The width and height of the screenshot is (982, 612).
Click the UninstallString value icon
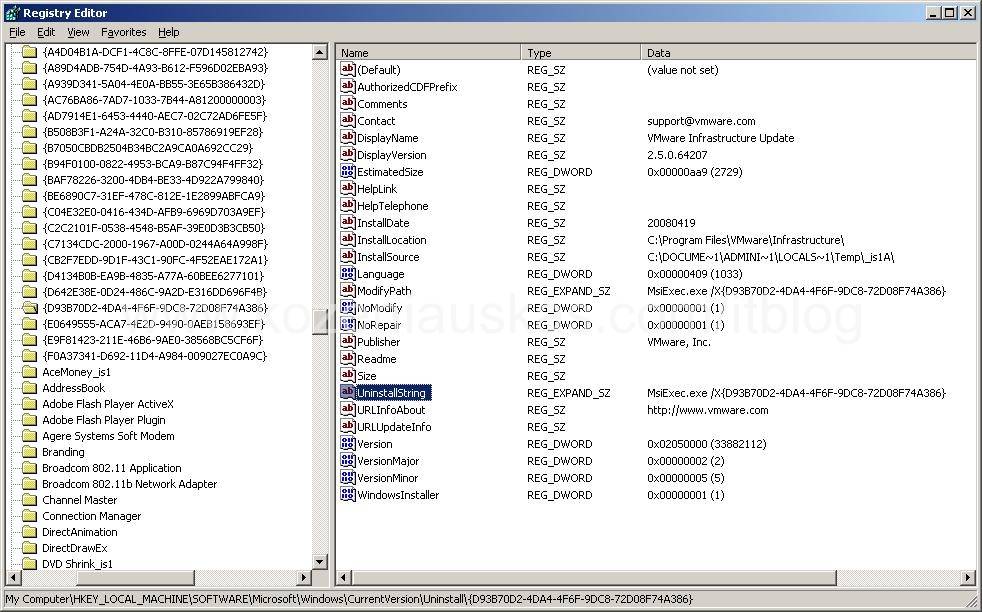click(348, 393)
